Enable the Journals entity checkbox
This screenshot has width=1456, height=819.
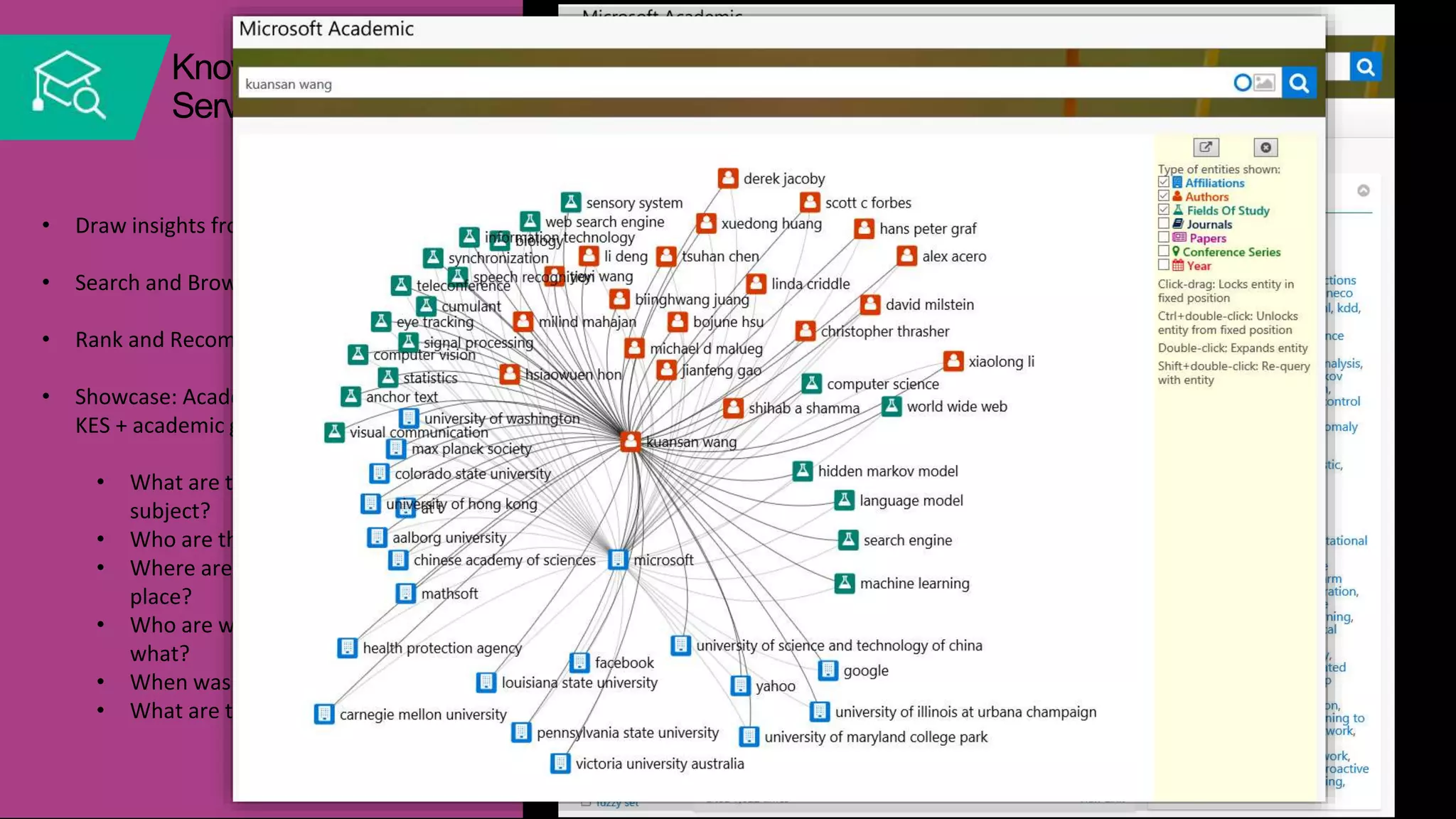coord(1163,223)
